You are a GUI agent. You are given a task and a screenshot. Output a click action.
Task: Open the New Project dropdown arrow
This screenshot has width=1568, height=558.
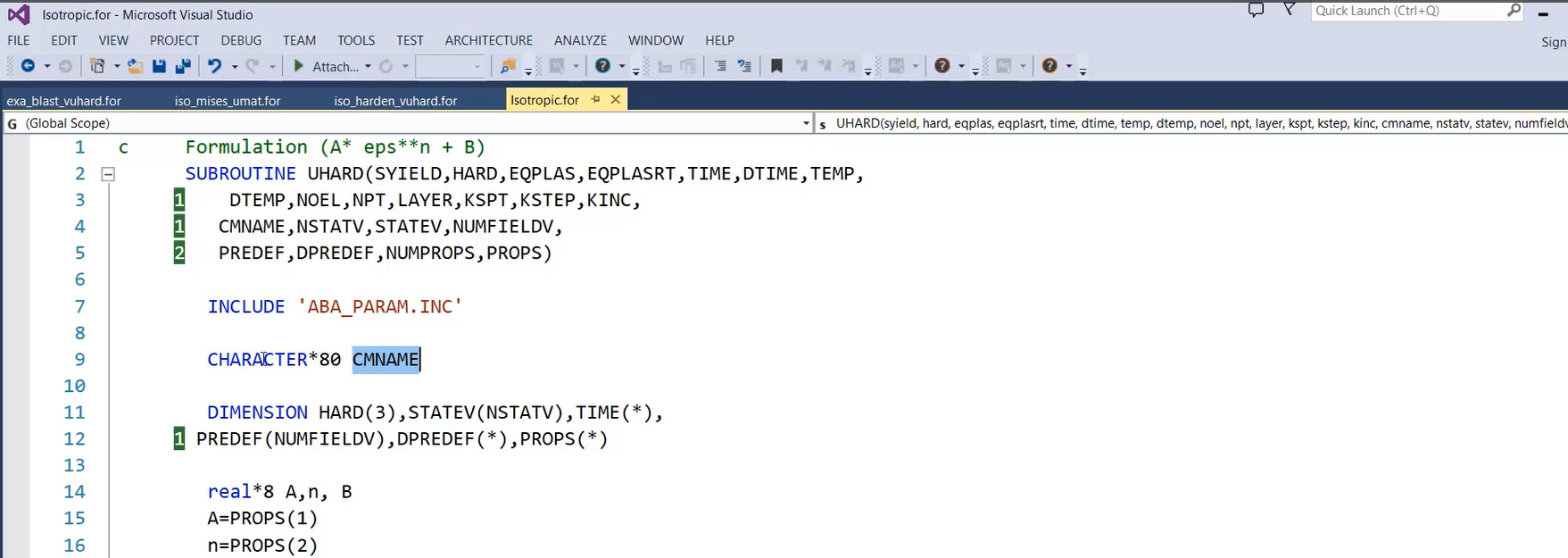116,66
